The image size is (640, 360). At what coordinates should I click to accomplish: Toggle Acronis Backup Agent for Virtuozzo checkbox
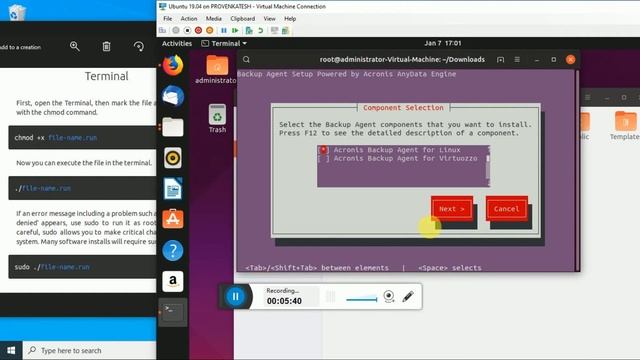pyautogui.click(x=323, y=158)
